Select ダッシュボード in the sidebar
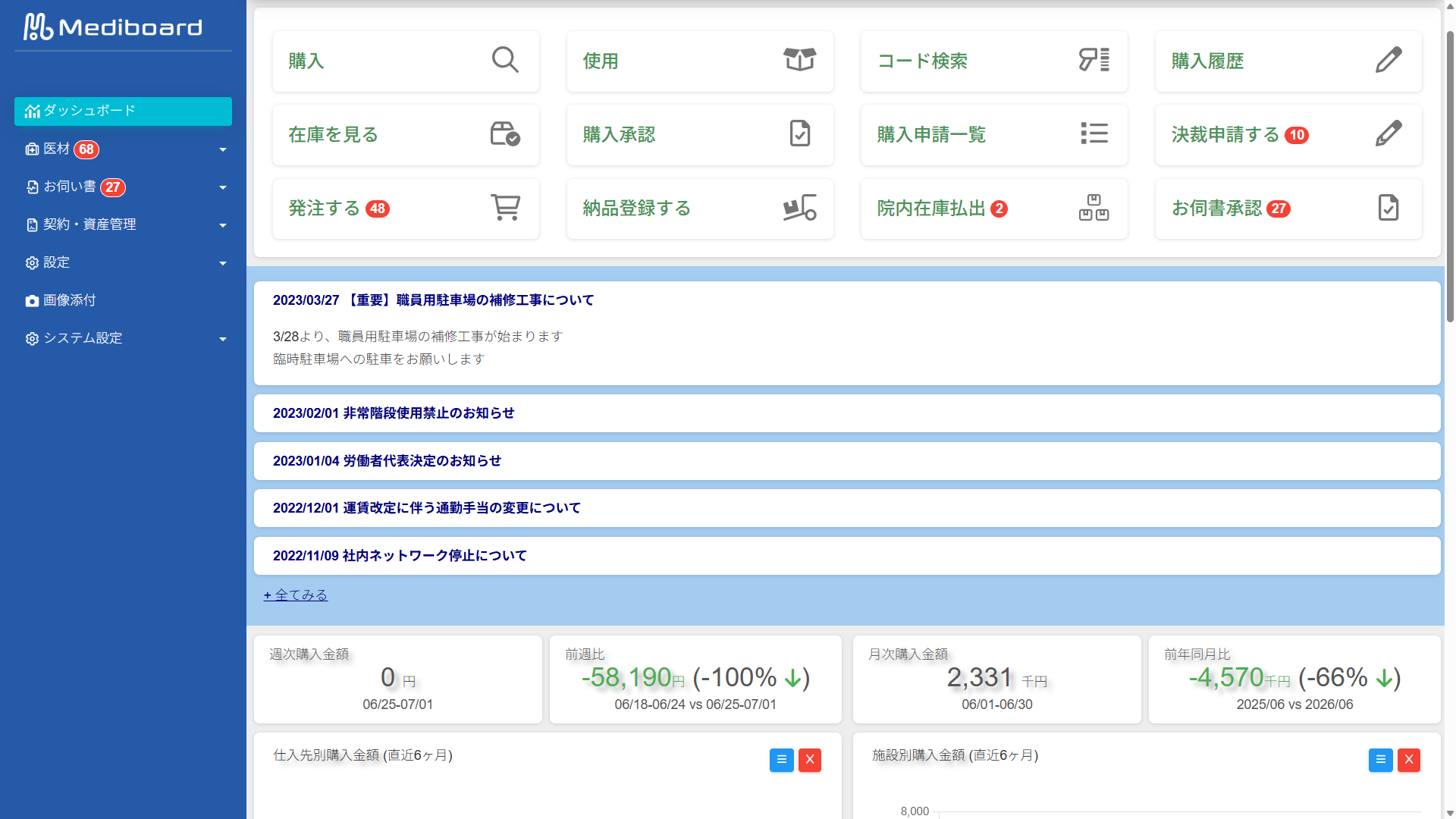The width and height of the screenshot is (1456, 819). [x=123, y=111]
